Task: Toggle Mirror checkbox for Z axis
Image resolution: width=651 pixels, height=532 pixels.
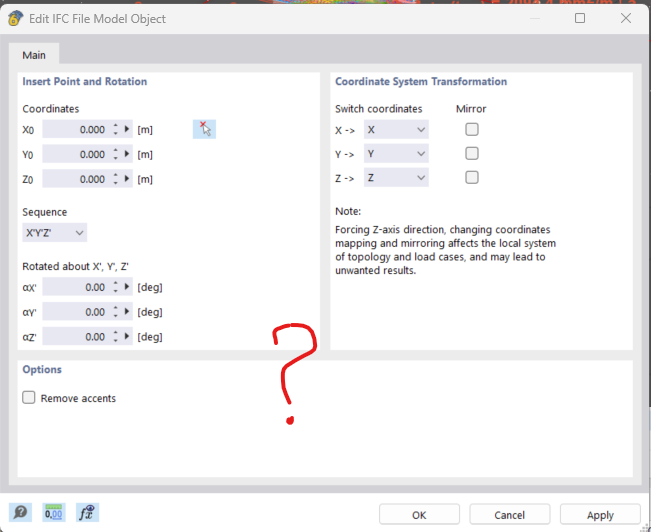Action: tap(472, 177)
